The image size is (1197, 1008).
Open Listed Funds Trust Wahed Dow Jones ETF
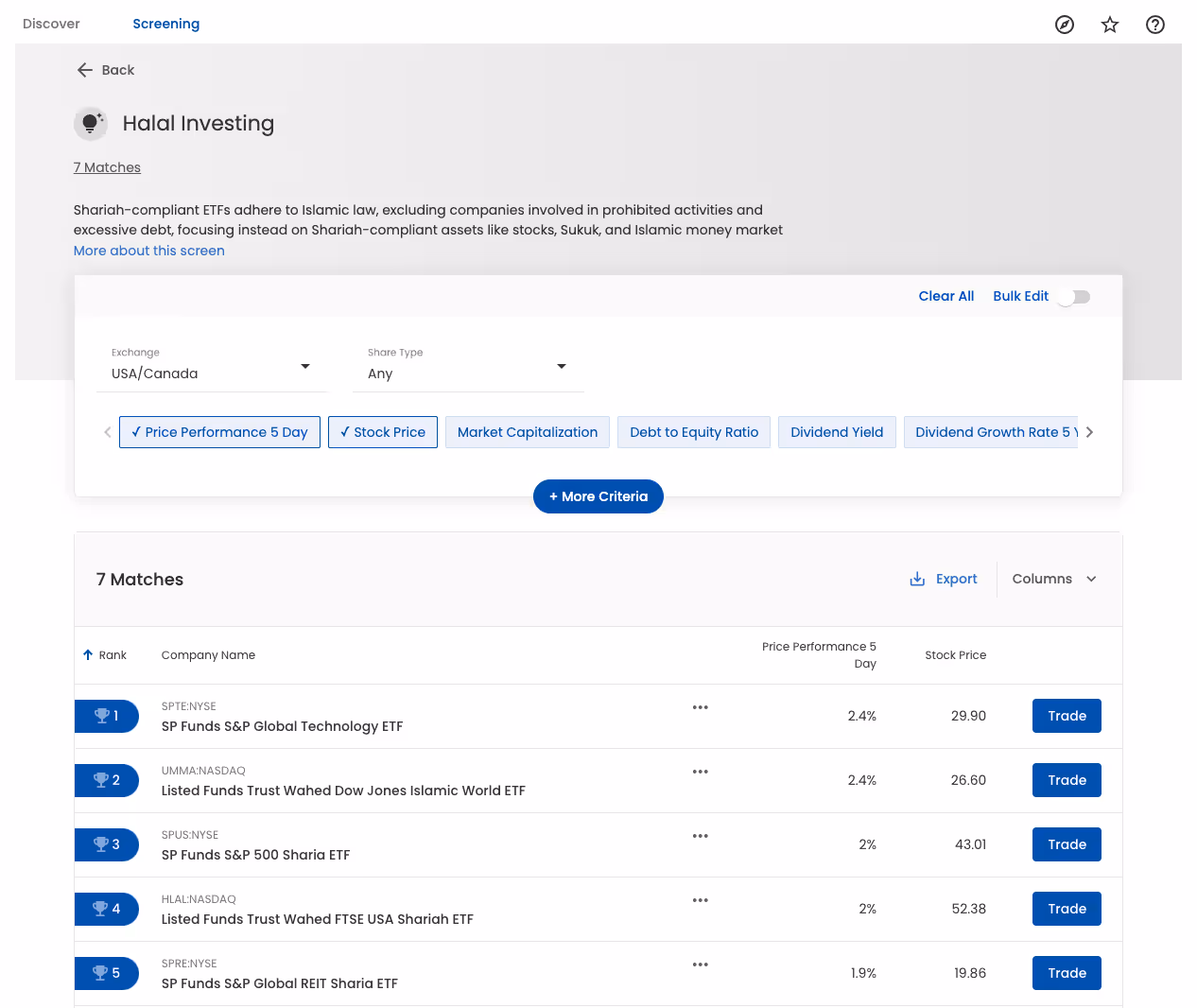pos(343,791)
